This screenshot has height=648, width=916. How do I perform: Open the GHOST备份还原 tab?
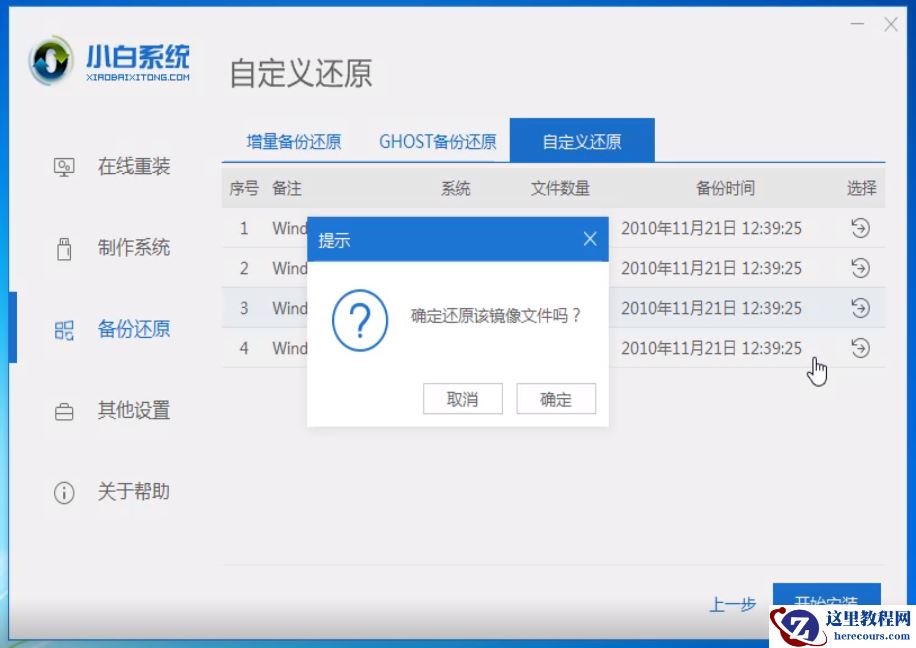pos(436,142)
